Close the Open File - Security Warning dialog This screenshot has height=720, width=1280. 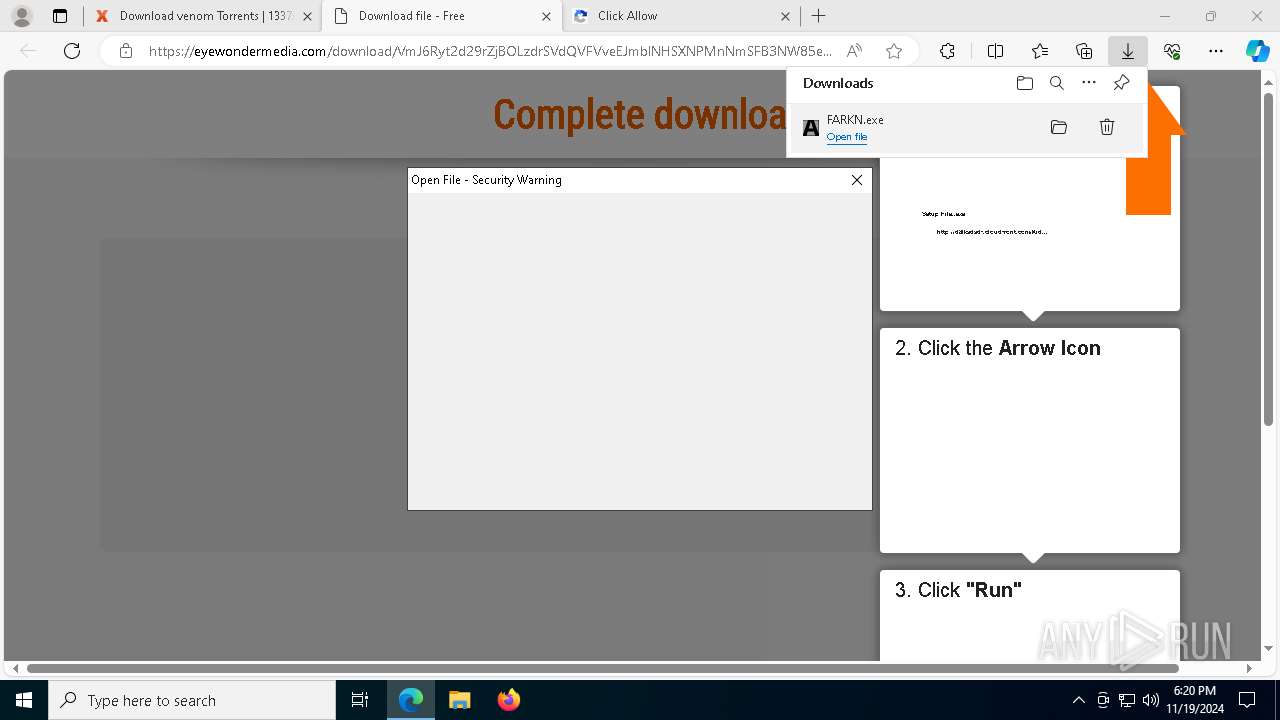(x=857, y=180)
